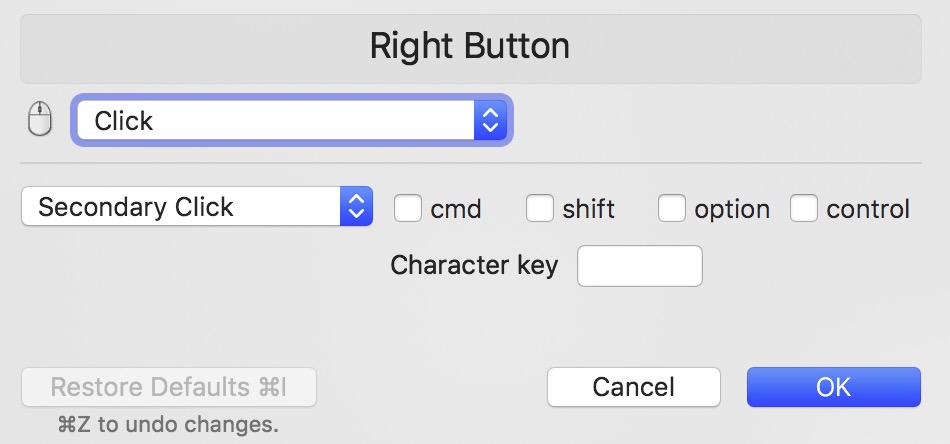This screenshot has height=444, width=950.
Task: Click the blue arrows on Click dropdown
Action: coord(490,121)
